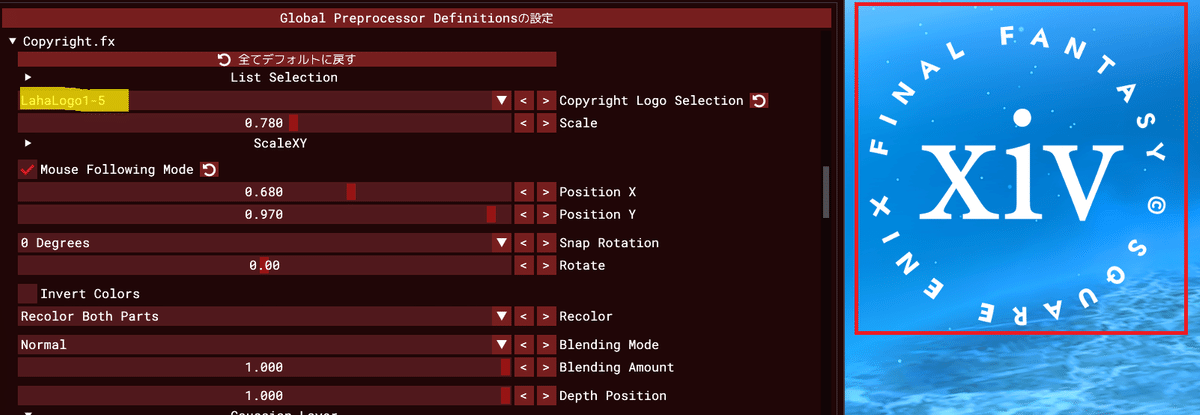1200x415 pixels.
Task: Click the Global Preprocessor Definitions header bar
Action: 416,18
